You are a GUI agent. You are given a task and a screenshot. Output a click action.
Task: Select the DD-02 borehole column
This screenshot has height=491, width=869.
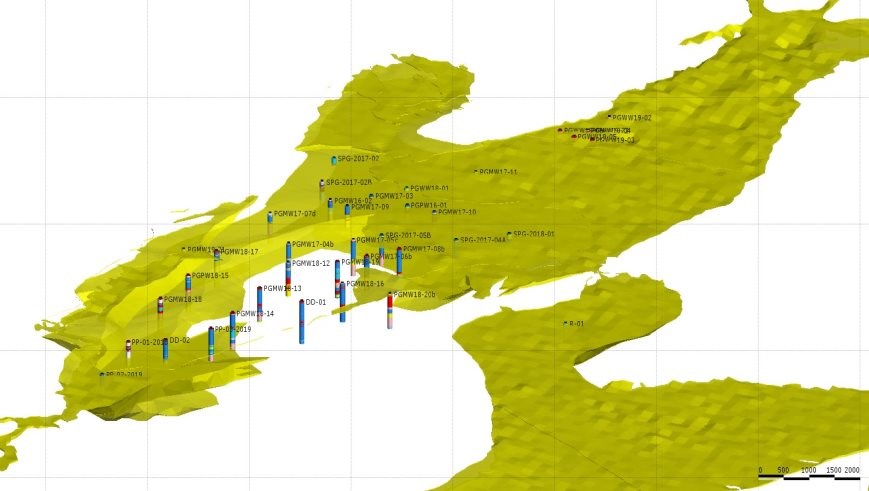[x=166, y=347]
